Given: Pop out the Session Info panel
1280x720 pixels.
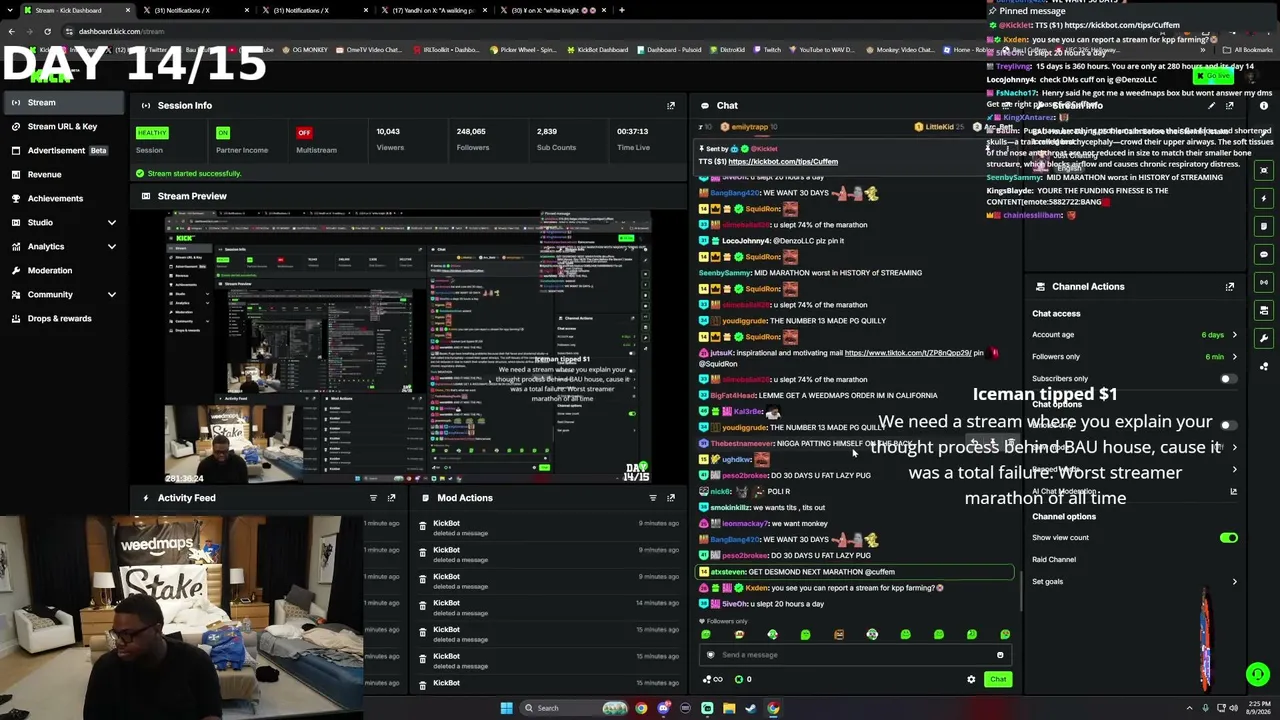Looking at the screenshot, I should [x=671, y=105].
